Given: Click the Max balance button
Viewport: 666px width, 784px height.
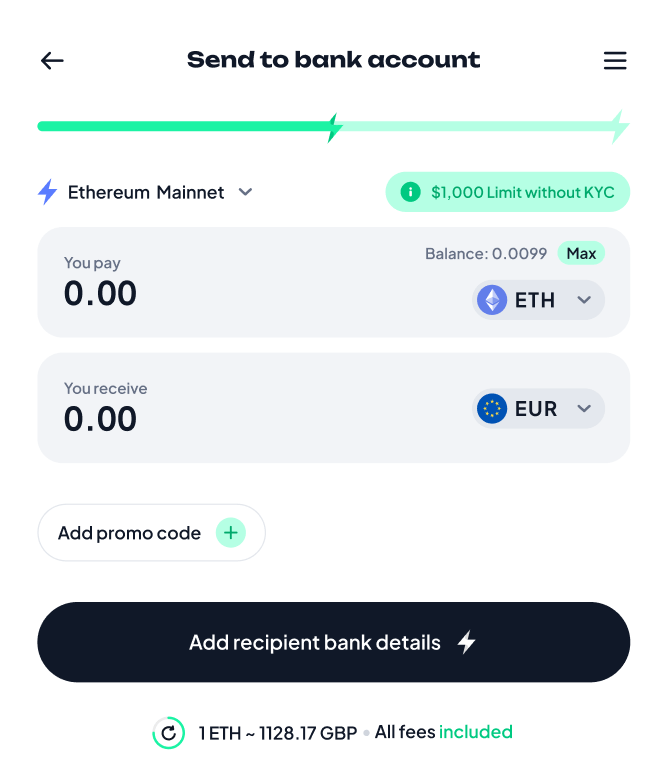Looking at the screenshot, I should (x=581, y=254).
